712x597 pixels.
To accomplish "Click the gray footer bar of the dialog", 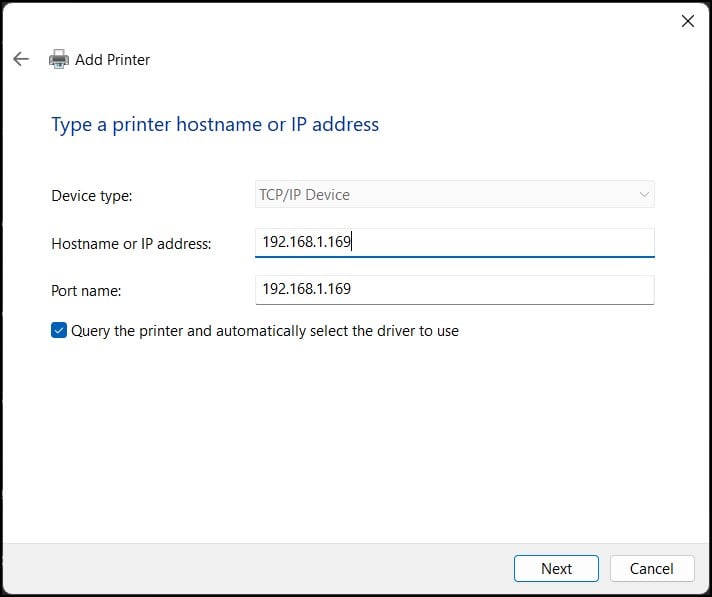I will (x=254, y=568).
